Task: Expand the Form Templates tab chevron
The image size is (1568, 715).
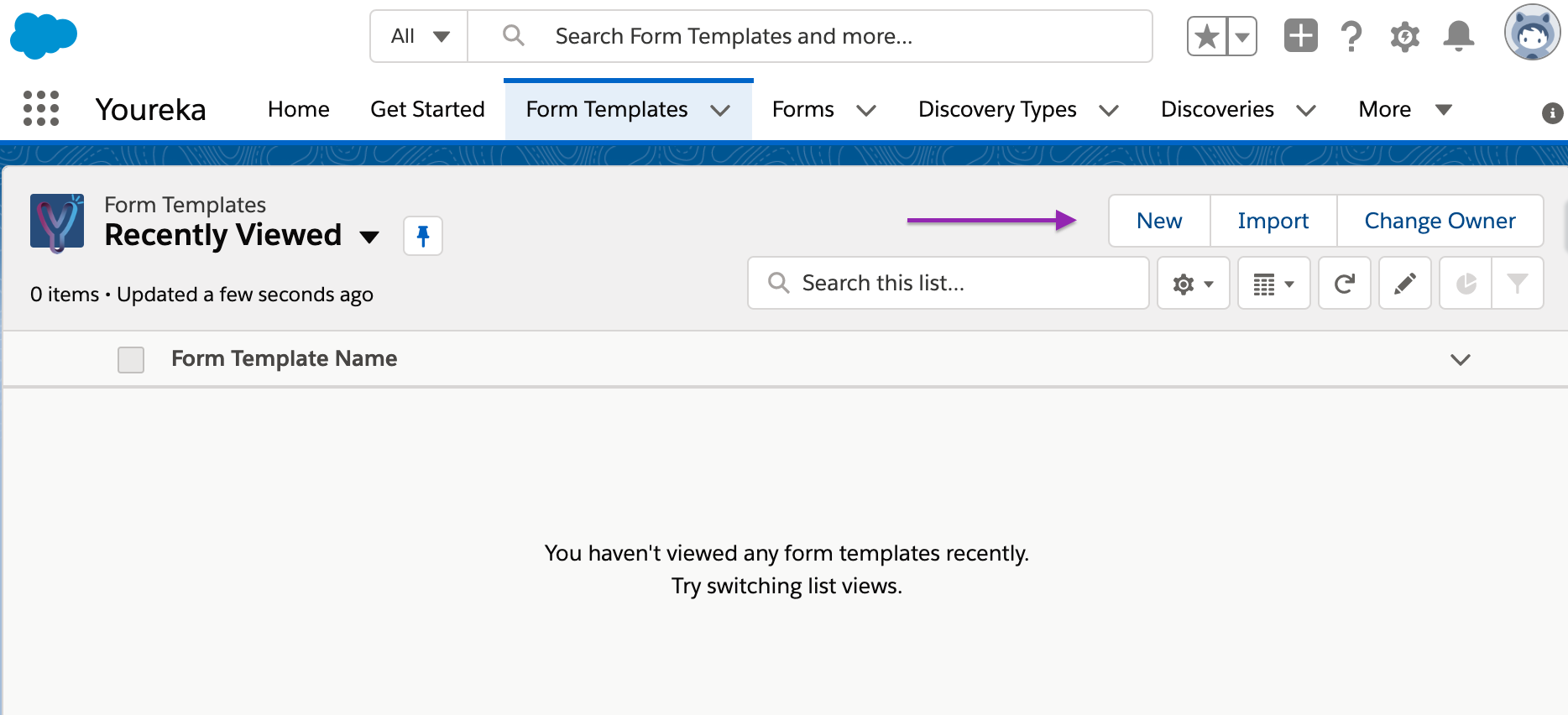Action: [x=720, y=110]
